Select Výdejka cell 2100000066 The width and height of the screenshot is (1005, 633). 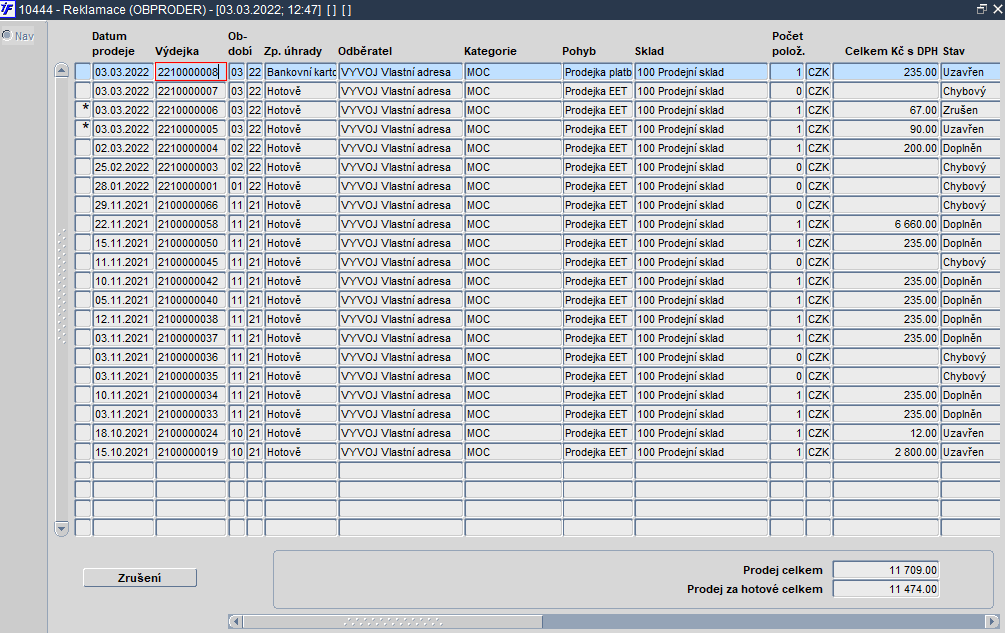coord(190,205)
